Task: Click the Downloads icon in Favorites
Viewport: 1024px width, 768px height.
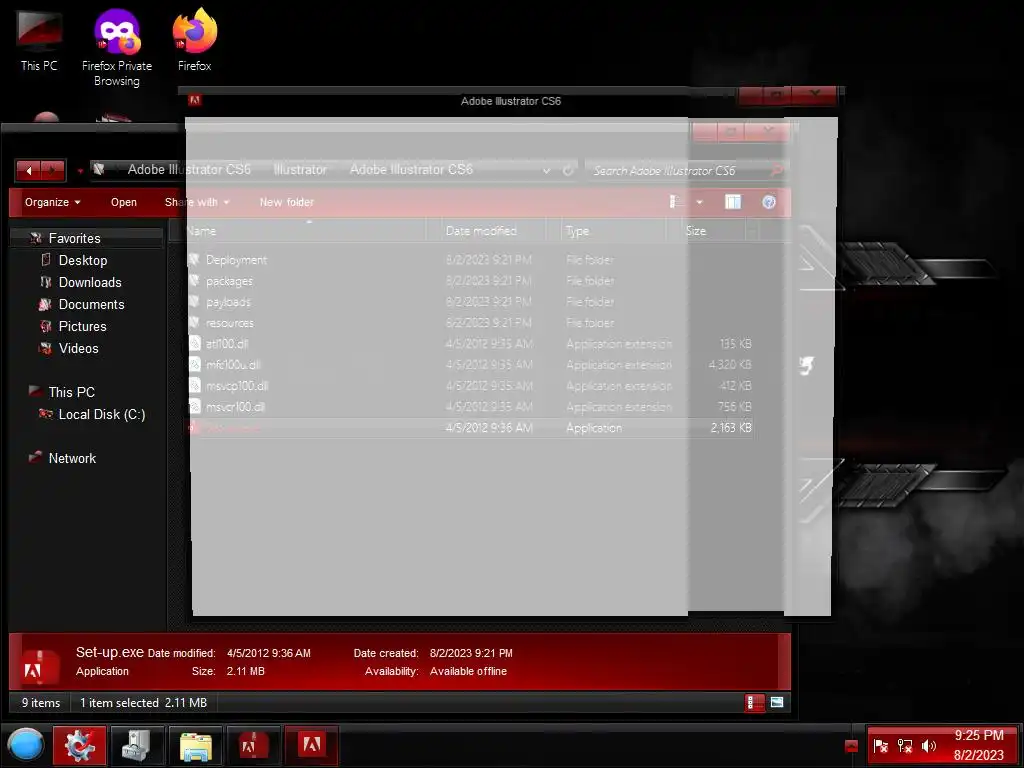Action: pyautogui.click(x=46, y=282)
